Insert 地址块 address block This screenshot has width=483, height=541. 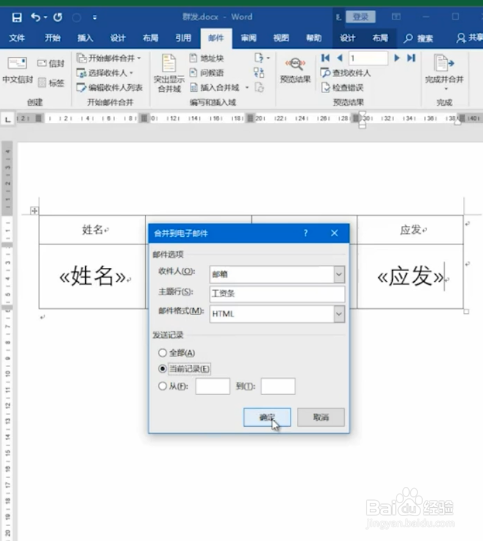207,58
